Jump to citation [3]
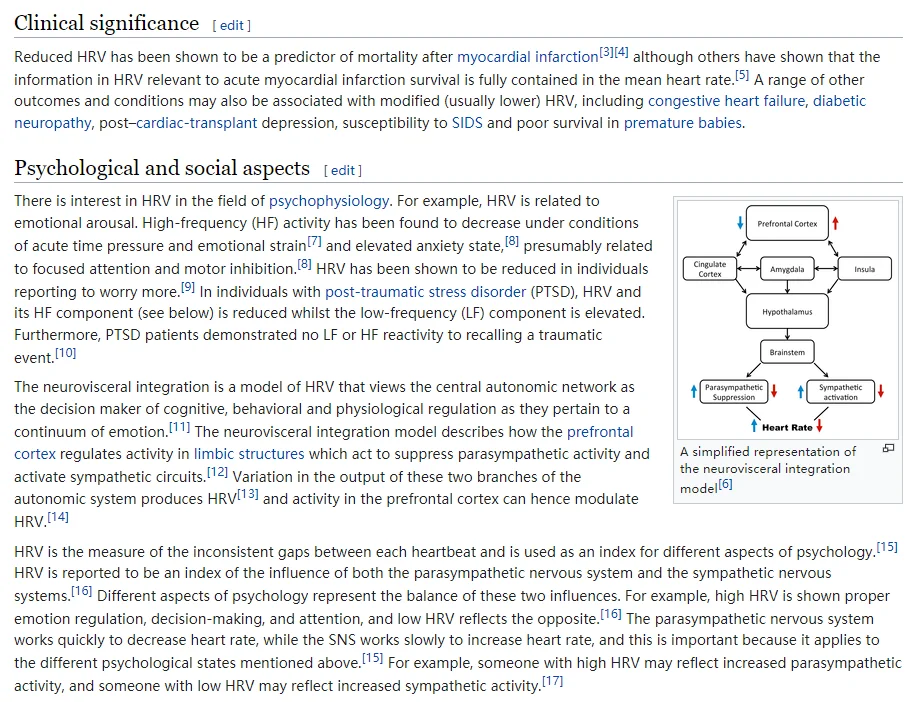The height and width of the screenshot is (702, 916). tap(606, 52)
